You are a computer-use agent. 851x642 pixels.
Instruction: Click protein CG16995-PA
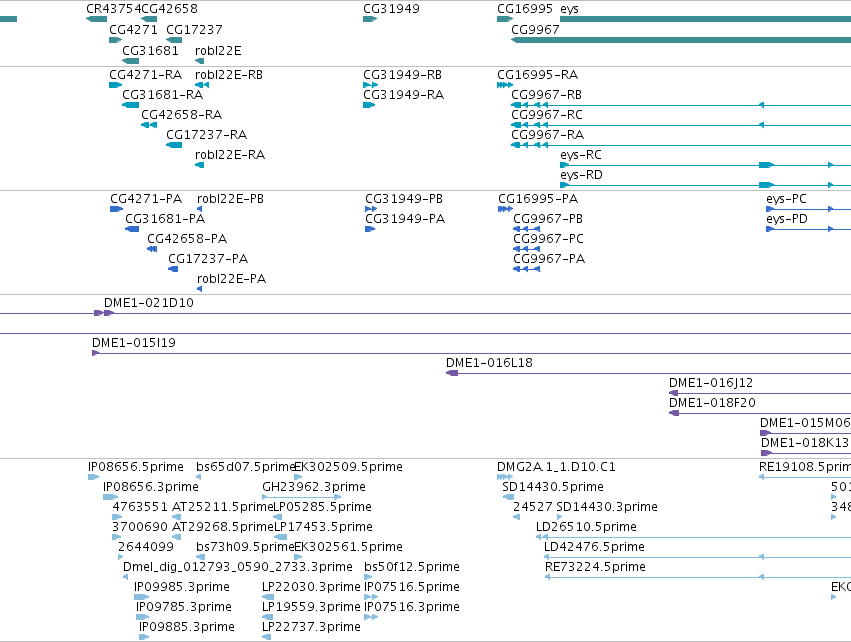click(538, 199)
